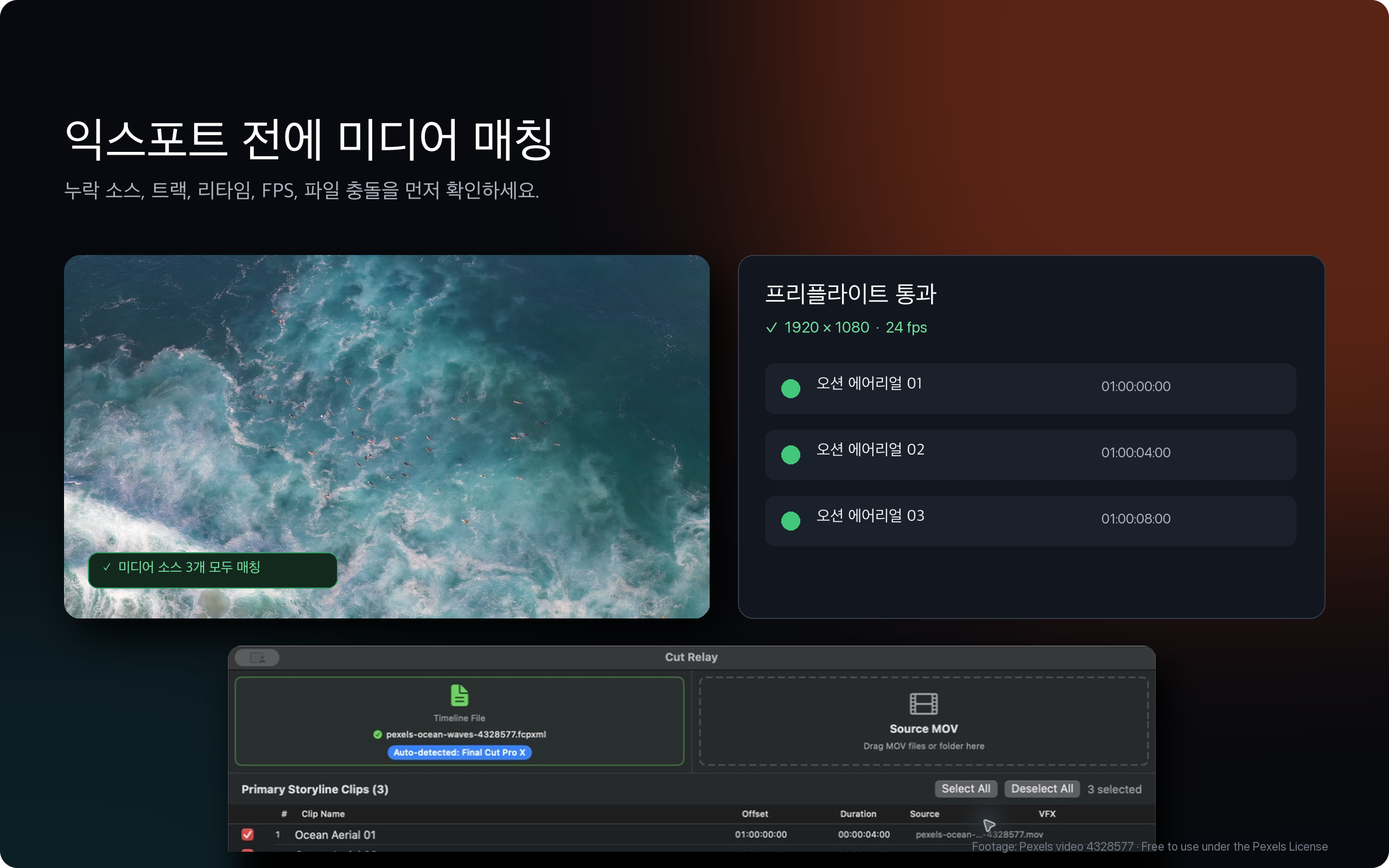Click the Source column header
The image size is (1389, 868).
(x=924, y=814)
